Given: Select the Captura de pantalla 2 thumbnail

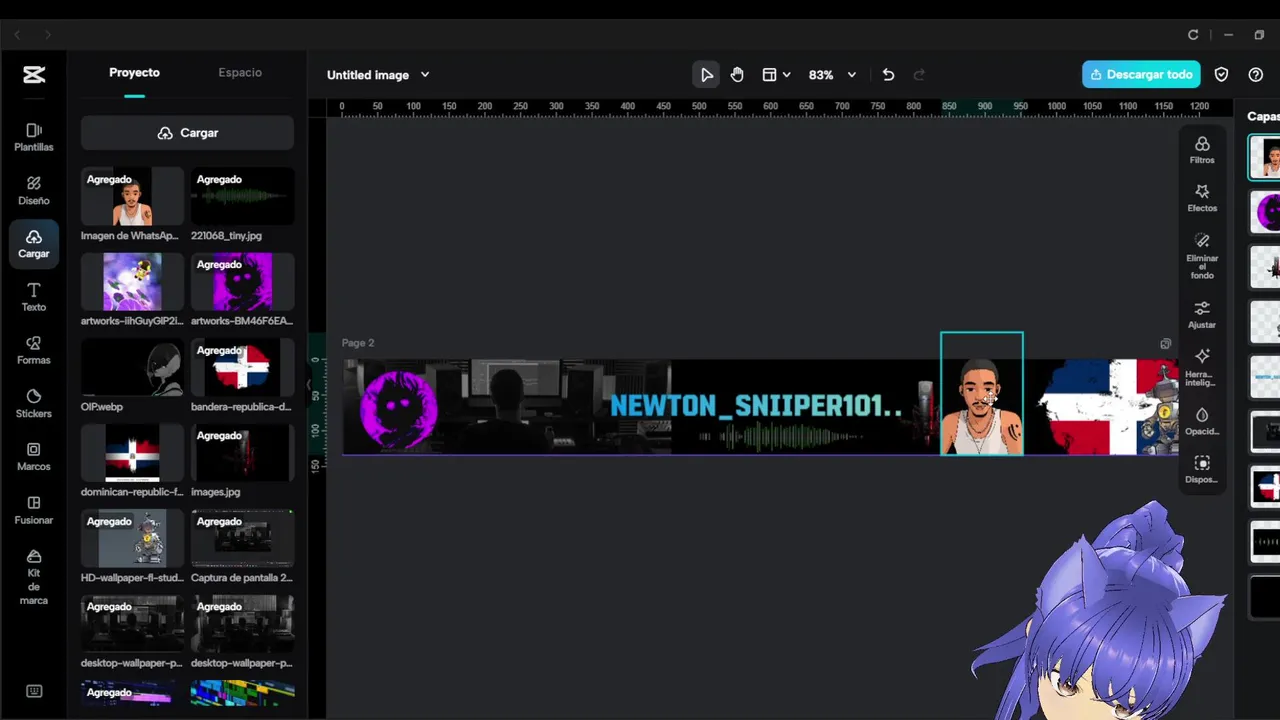Looking at the screenshot, I should coord(242,538).
